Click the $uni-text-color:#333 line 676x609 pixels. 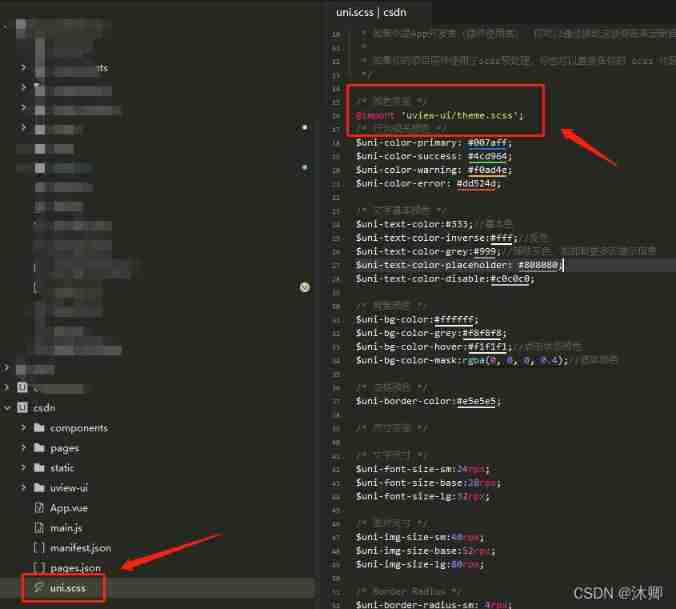pyautogui.click(x=414, y=224)
